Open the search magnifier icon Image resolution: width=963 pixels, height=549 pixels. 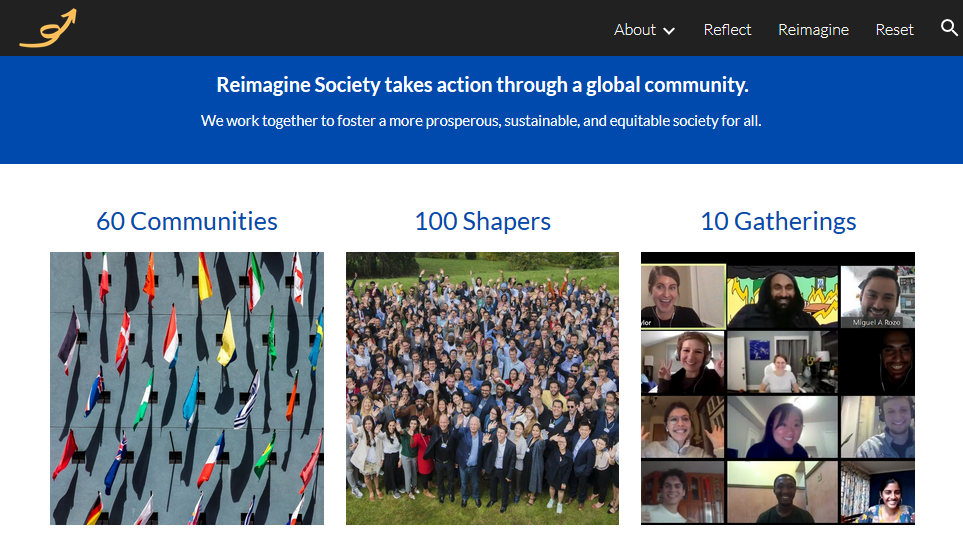point(949,28)
